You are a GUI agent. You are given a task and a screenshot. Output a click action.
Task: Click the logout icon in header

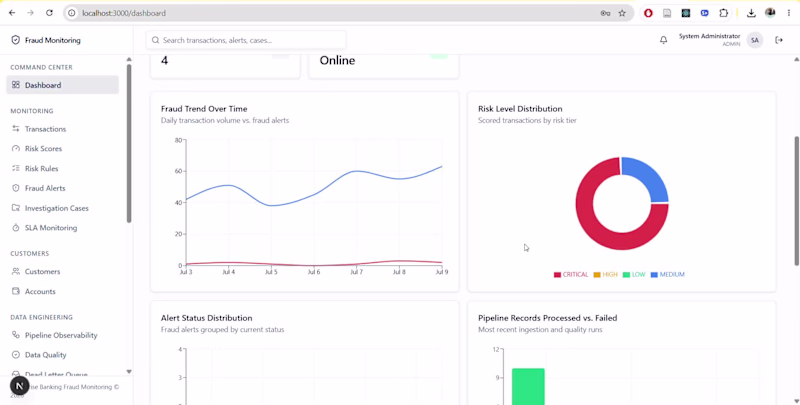pos(779,40)
